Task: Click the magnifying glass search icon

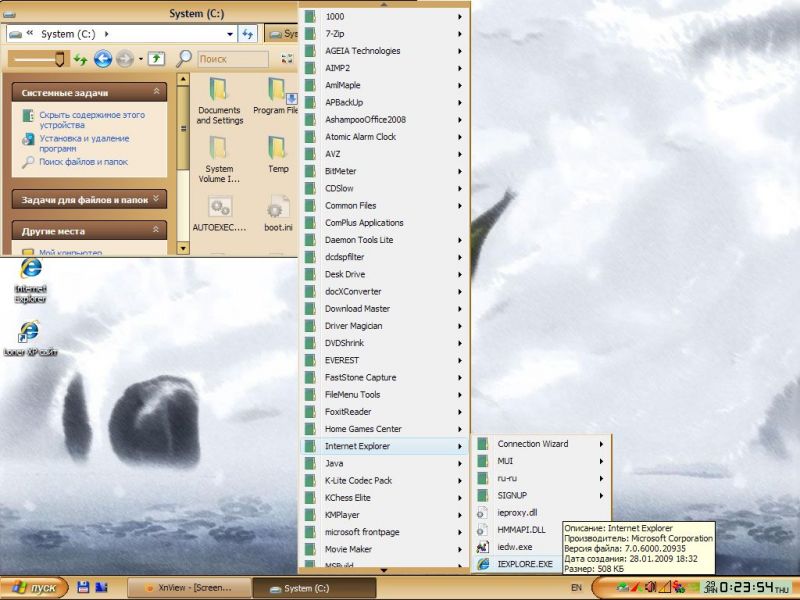Action: 184,59
